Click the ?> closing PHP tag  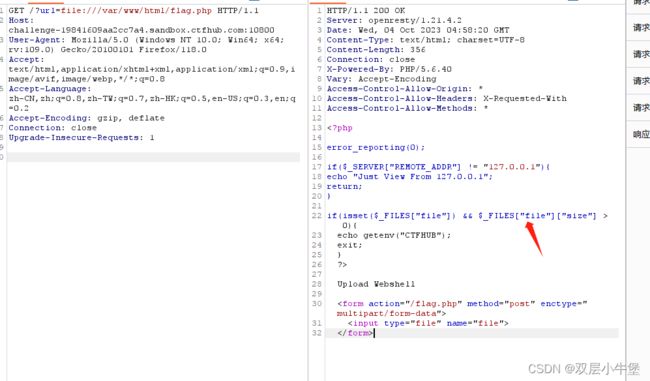tap(342, 265)
